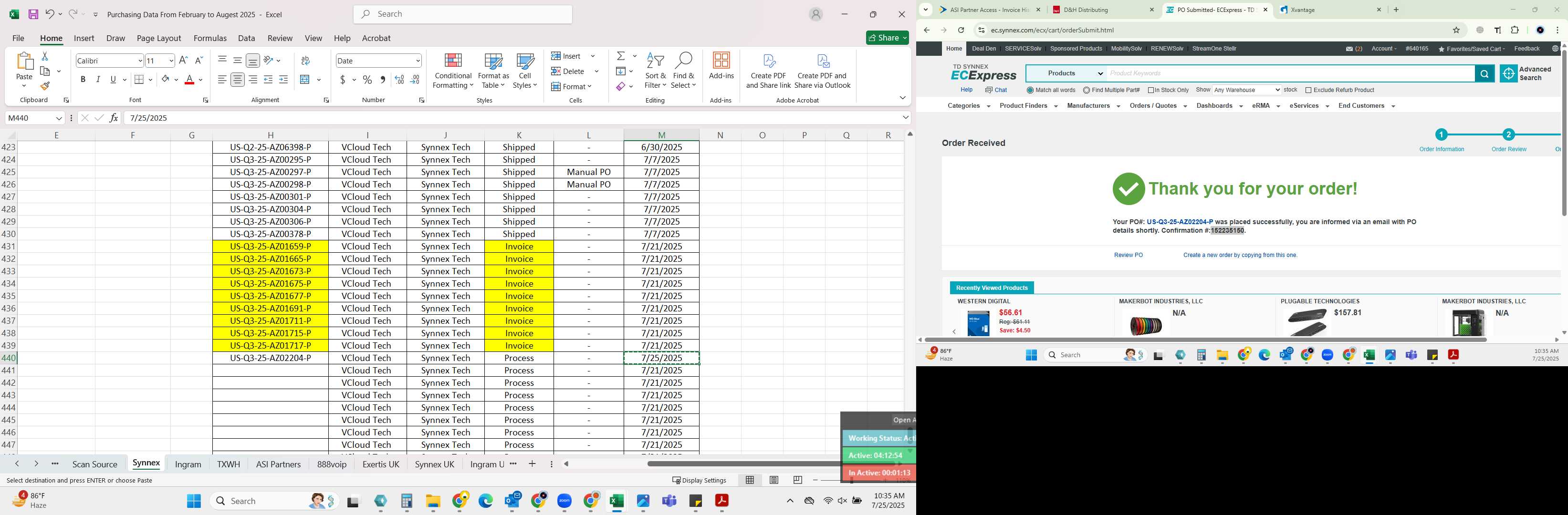Apply percent style number format

(367, 80)
